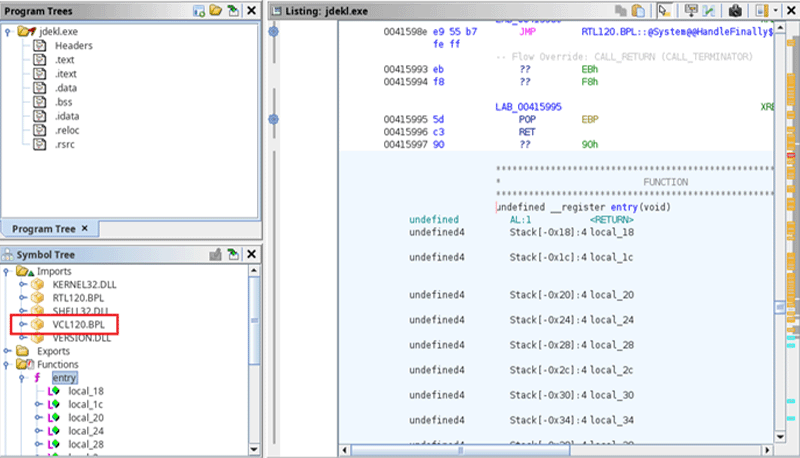This screenshot has height=458, width=800.
Task: Open the Edit Listing Fields icon
Action: click(x=691, y=11)
